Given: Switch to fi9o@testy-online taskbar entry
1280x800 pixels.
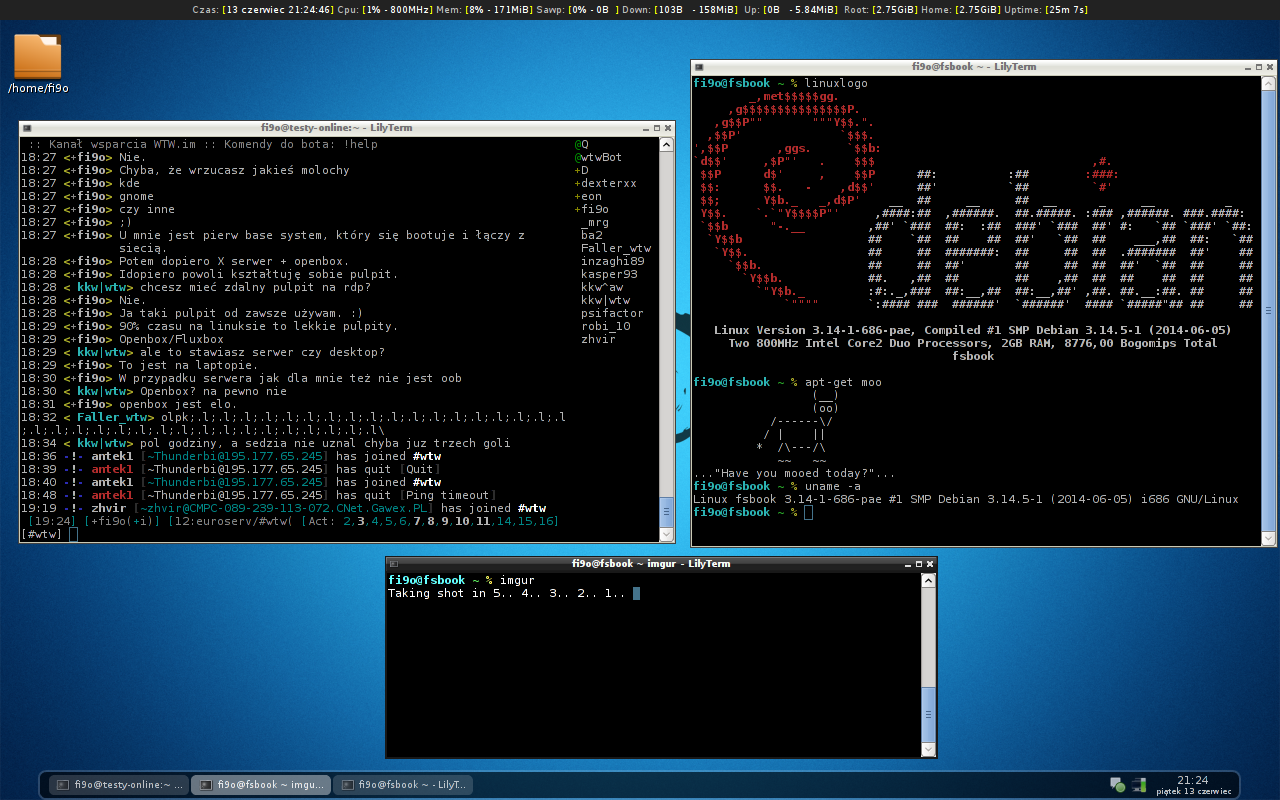Looking at the screenshot, I should coord(119,785).
